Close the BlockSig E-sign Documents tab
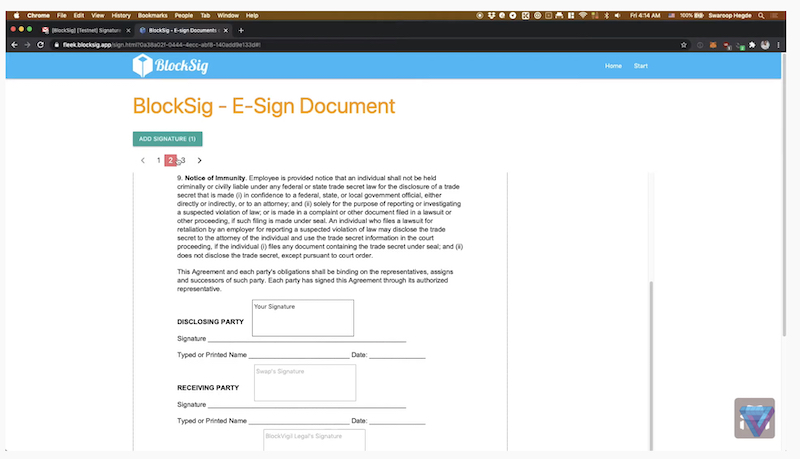 [226, 30]
